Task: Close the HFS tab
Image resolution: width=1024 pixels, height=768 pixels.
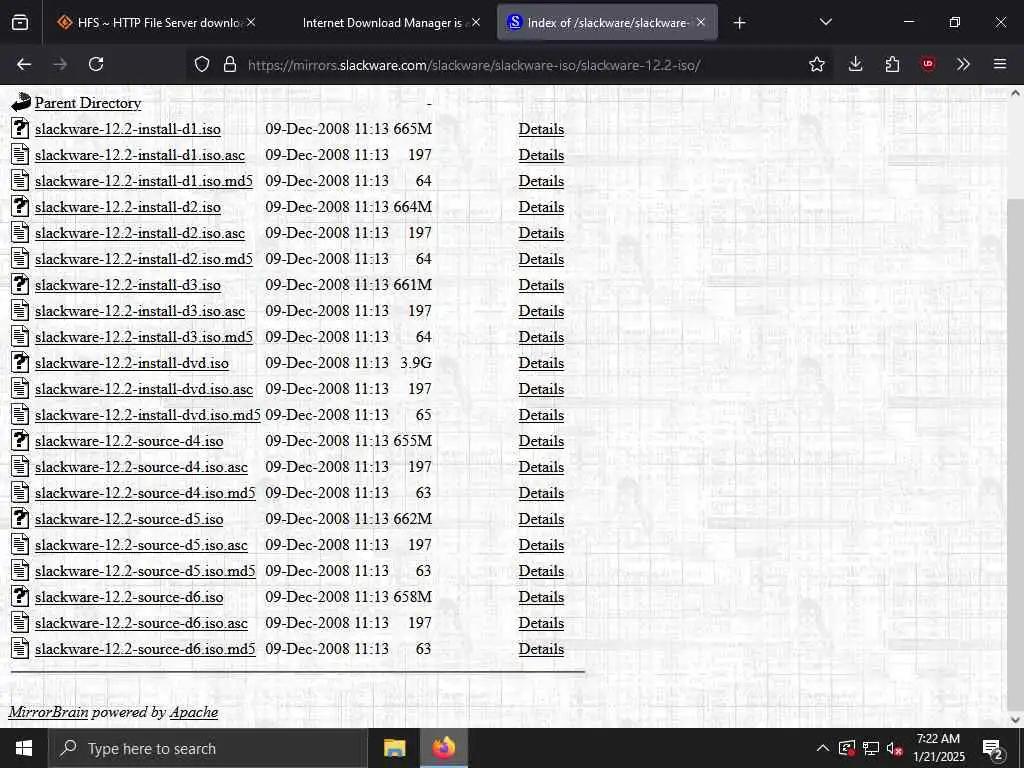Action: (x=251, y=22)
